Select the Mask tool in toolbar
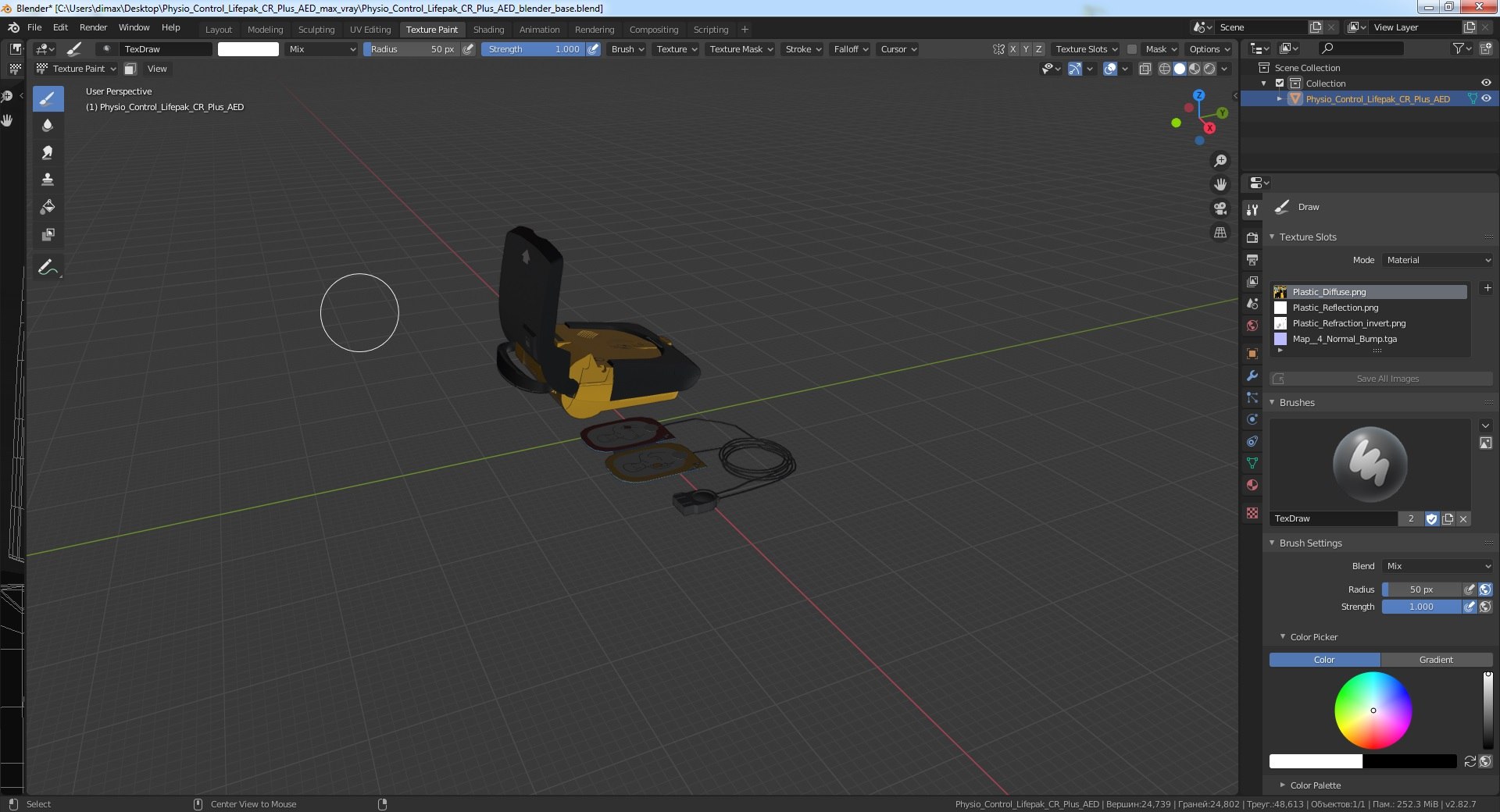 (48, 234)
